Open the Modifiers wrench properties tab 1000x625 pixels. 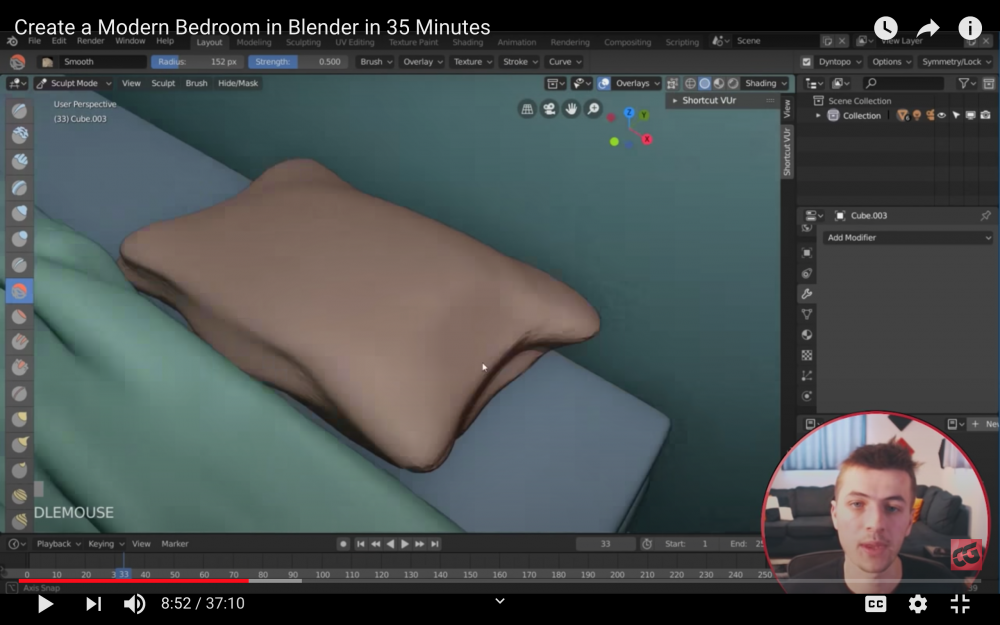pos(807,294)
